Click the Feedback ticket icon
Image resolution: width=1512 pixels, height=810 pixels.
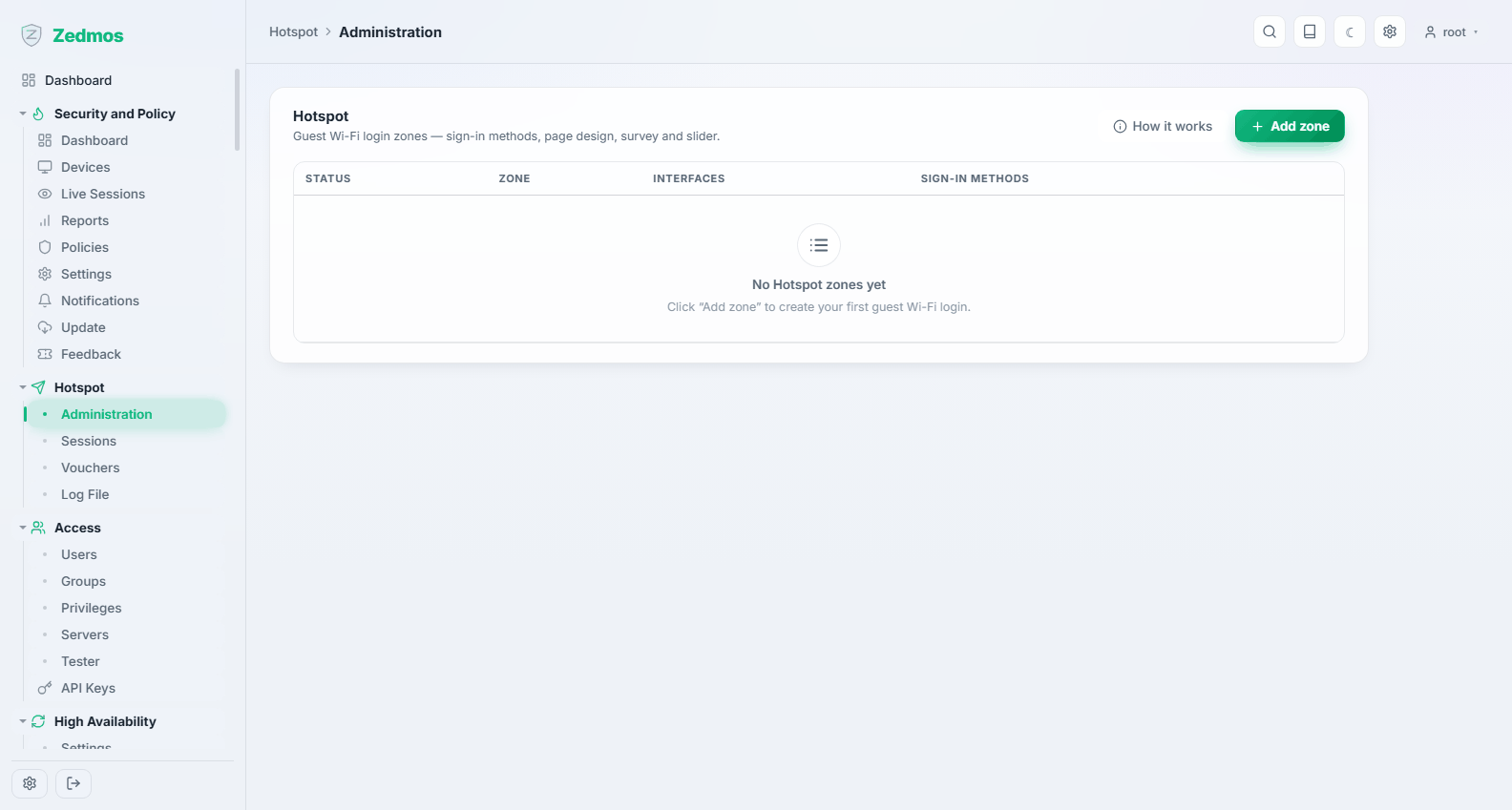(45, 354)
